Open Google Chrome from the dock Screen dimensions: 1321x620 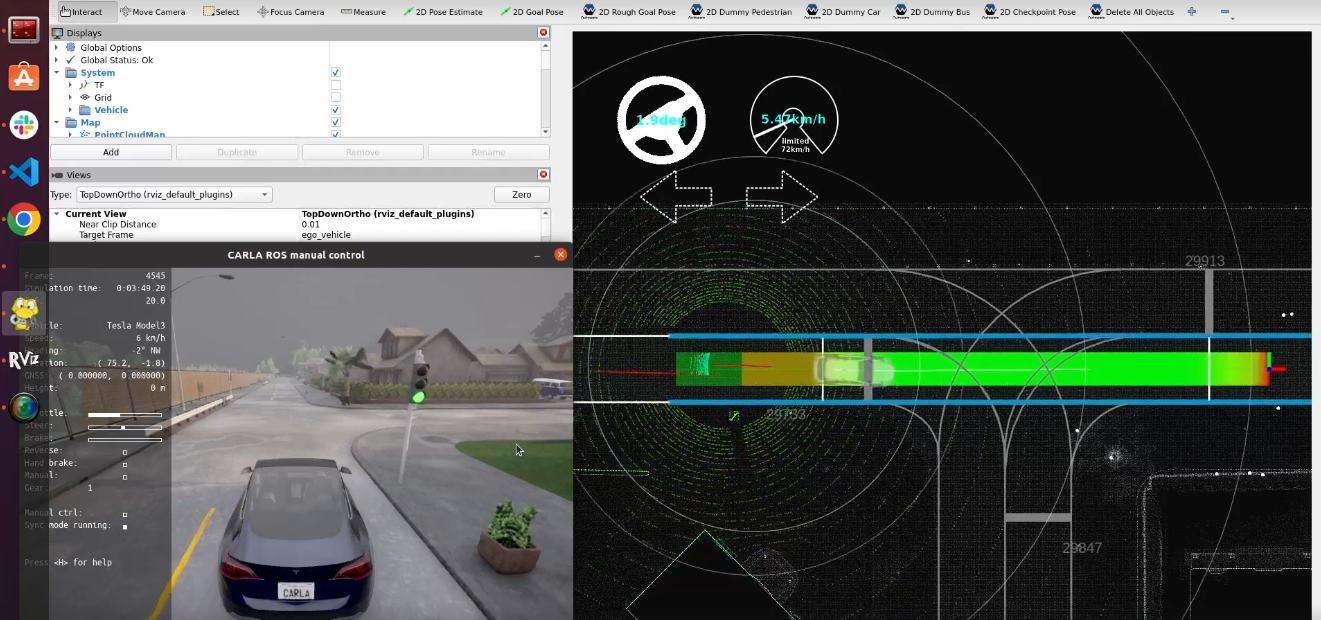(24, 219)
